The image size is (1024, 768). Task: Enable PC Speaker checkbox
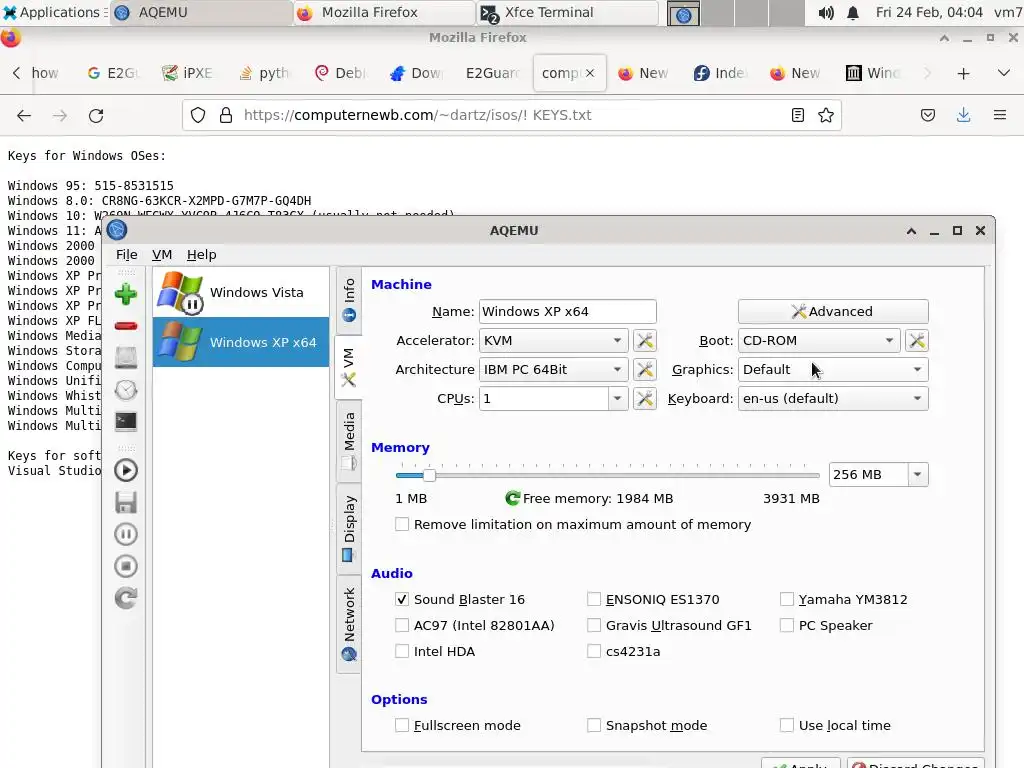pyautogui.click(x=787, y=625)
